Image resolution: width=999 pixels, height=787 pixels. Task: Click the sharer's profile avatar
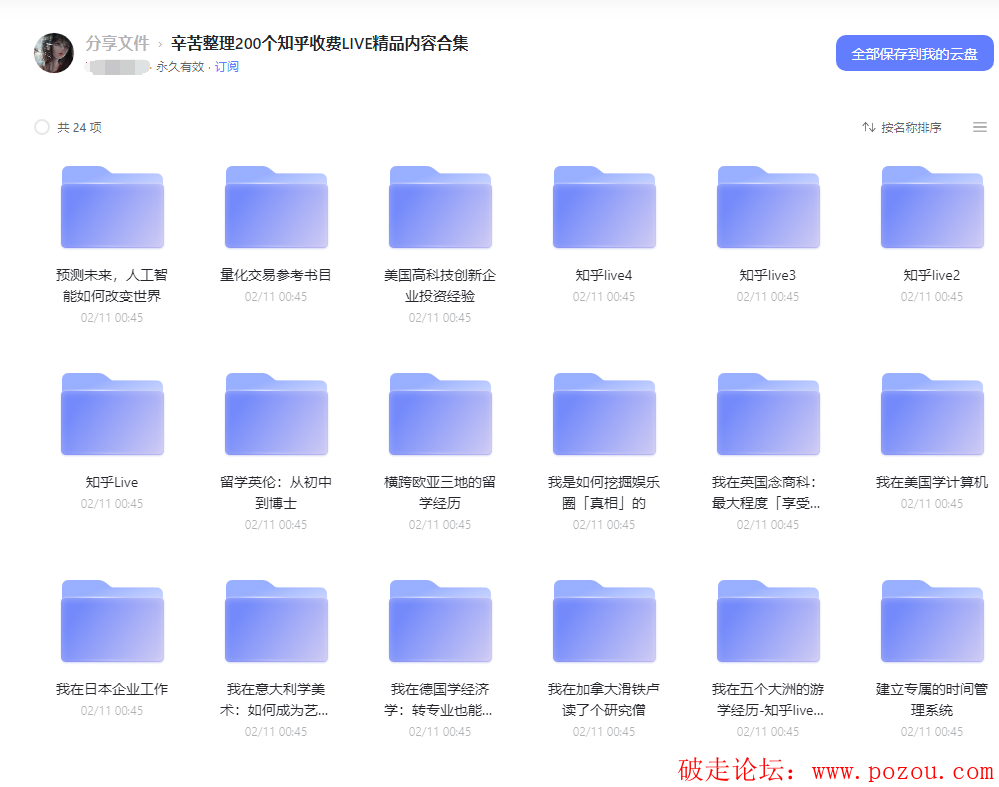(54, 53)
